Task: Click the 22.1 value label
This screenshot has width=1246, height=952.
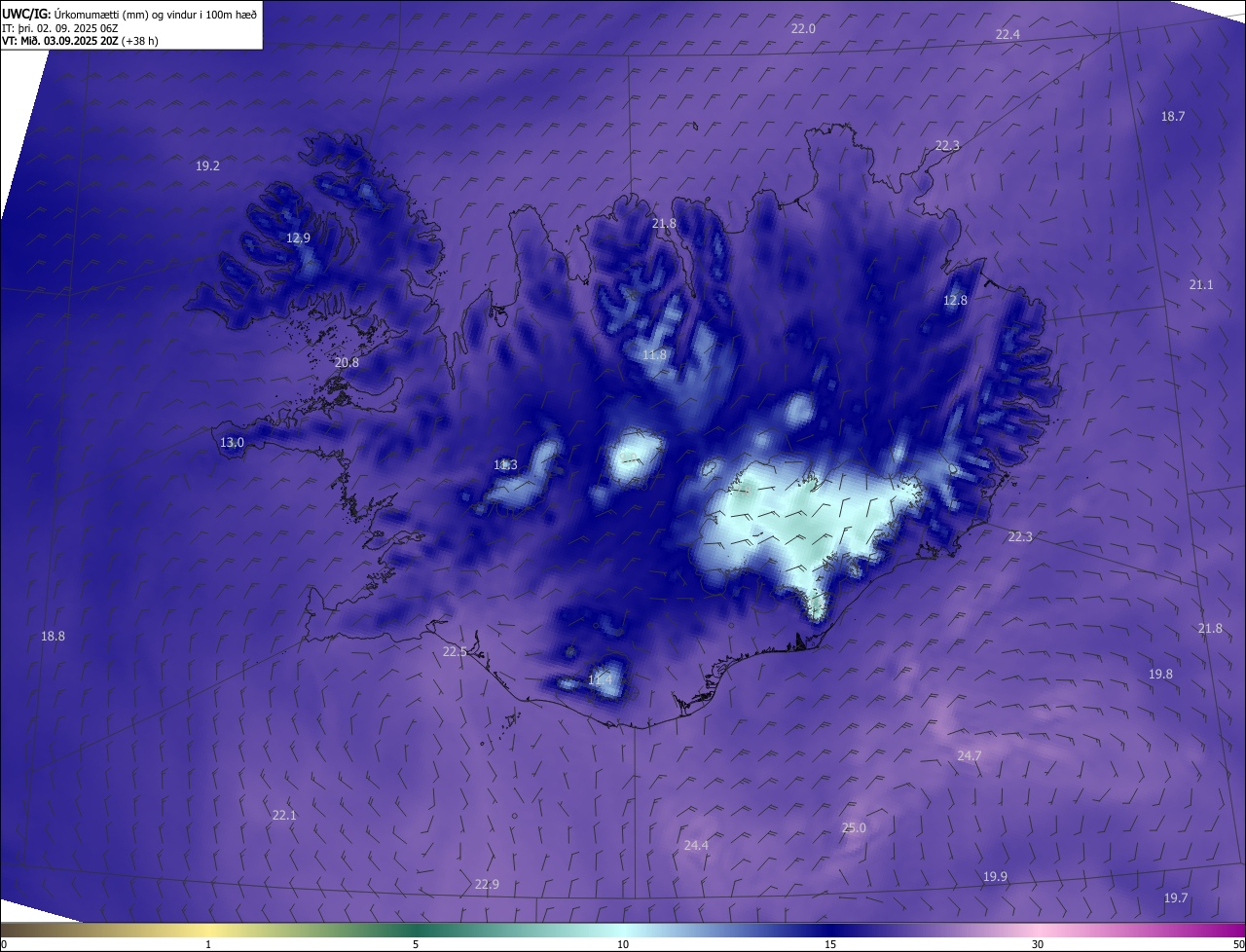Action: click(284, 815)
